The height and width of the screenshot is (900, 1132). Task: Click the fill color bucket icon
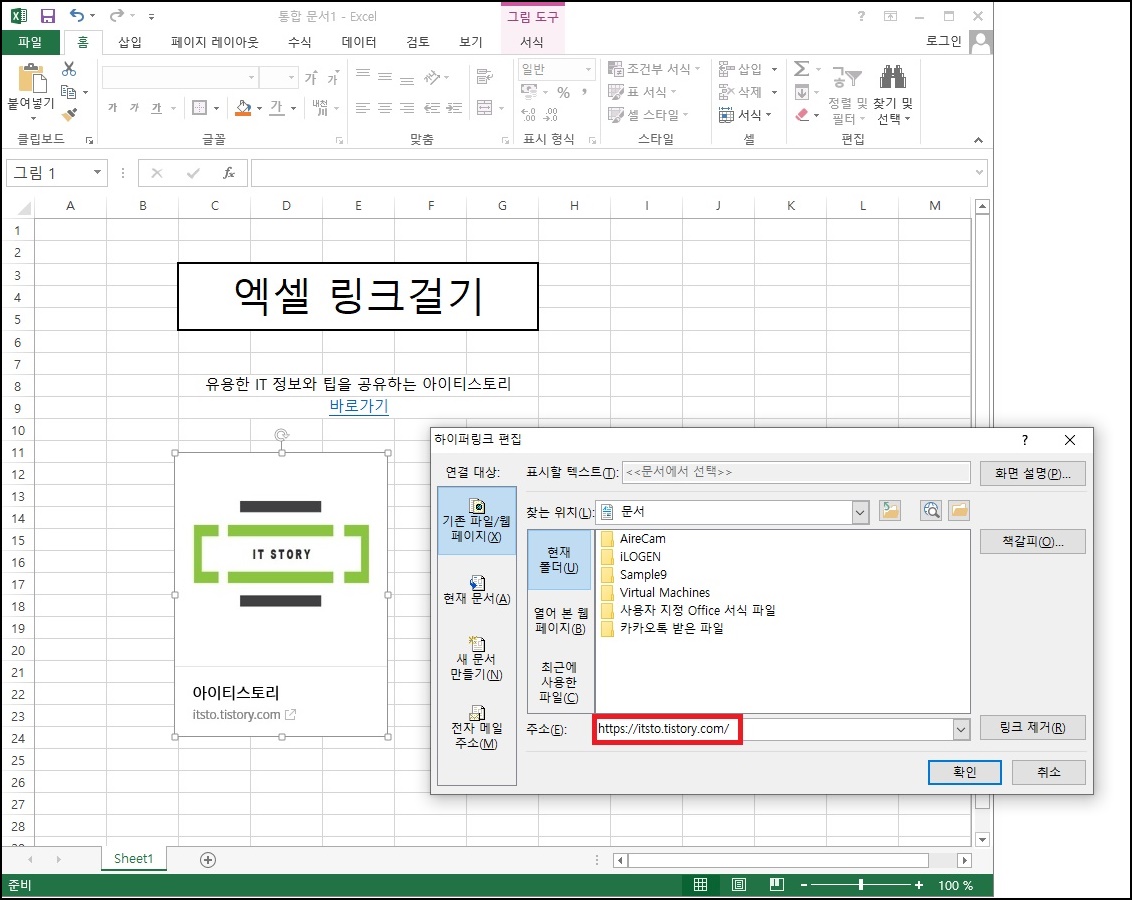[x=244, y=108]
